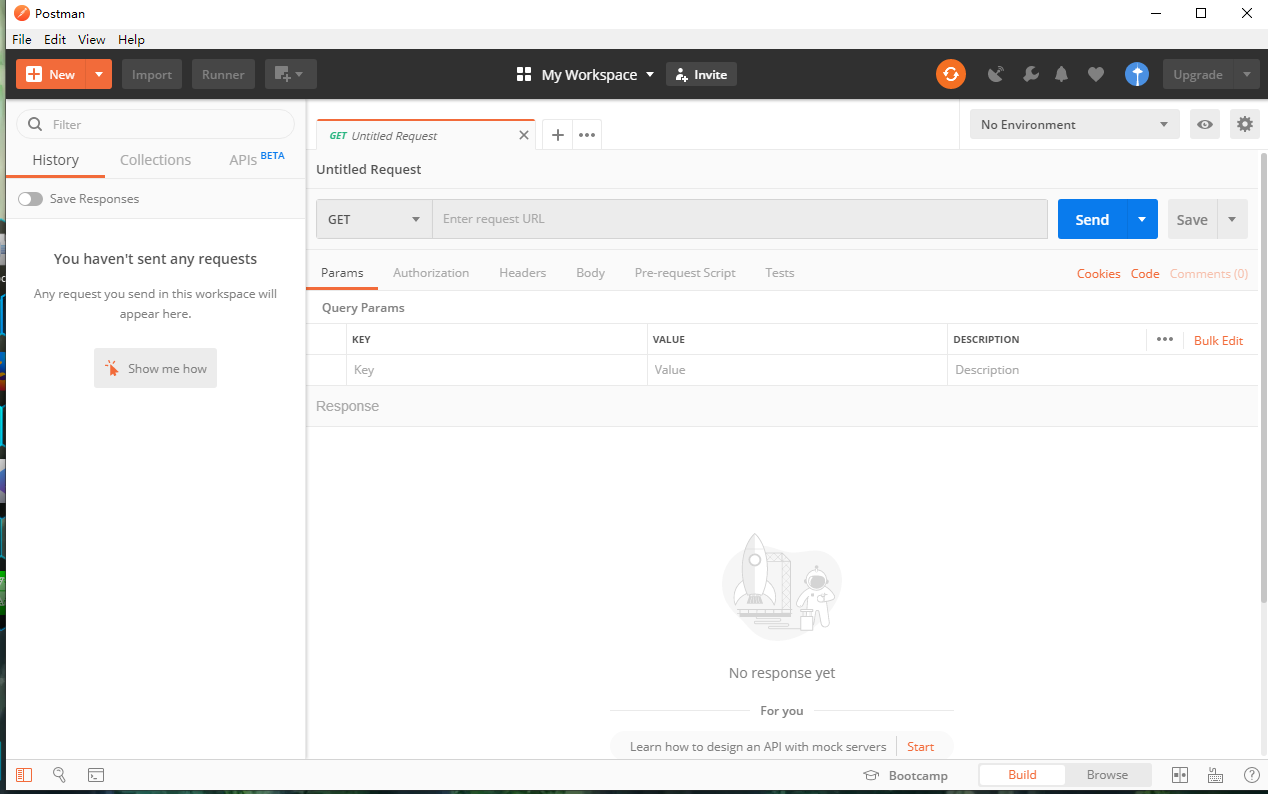
Task: Click the Send button
Action: coord(1091,219)
